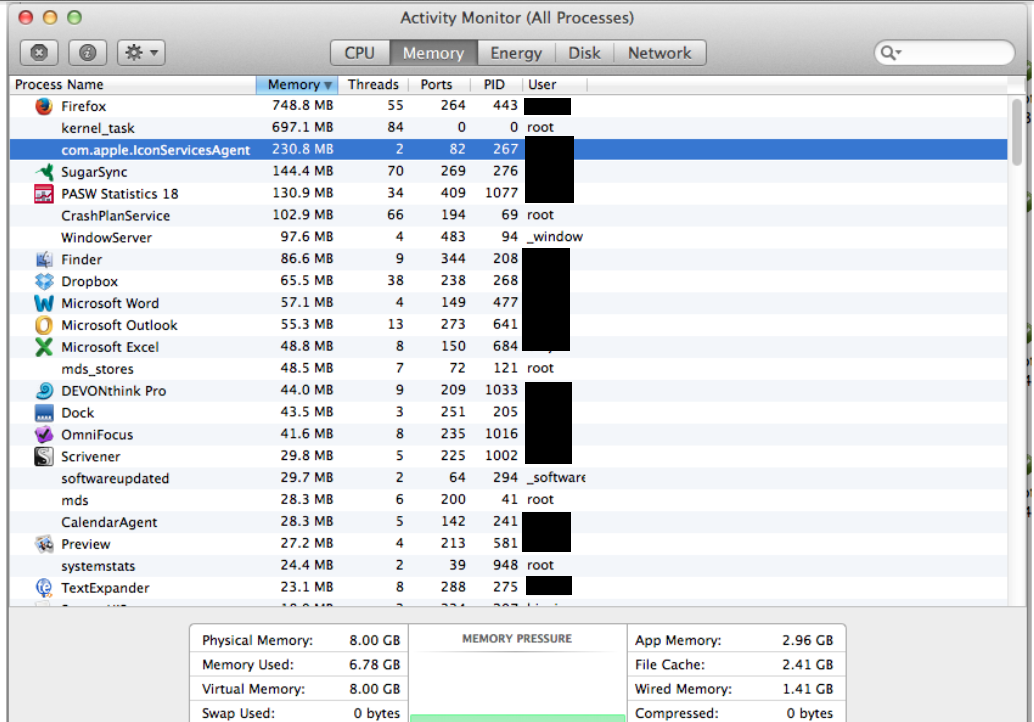1034x722 pixels.
Task: Click the Firefox icon
Action: (44, 106)
